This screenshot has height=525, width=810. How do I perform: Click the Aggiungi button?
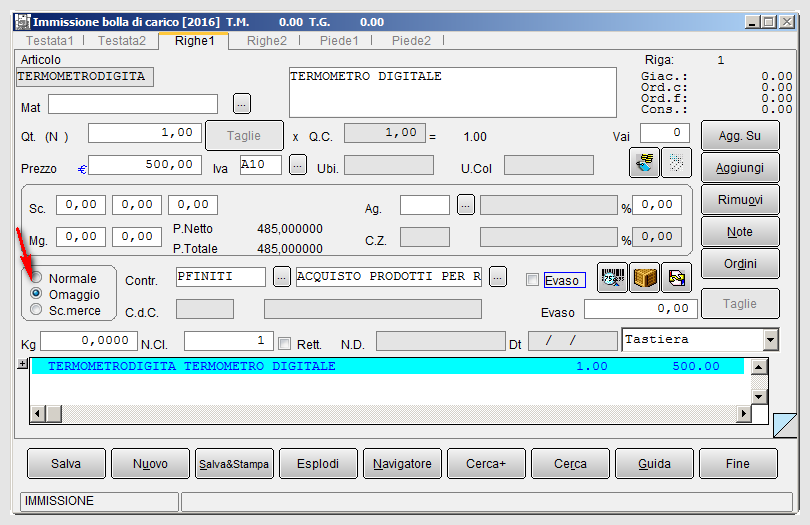pyautogui.click(x=740, y=167)
